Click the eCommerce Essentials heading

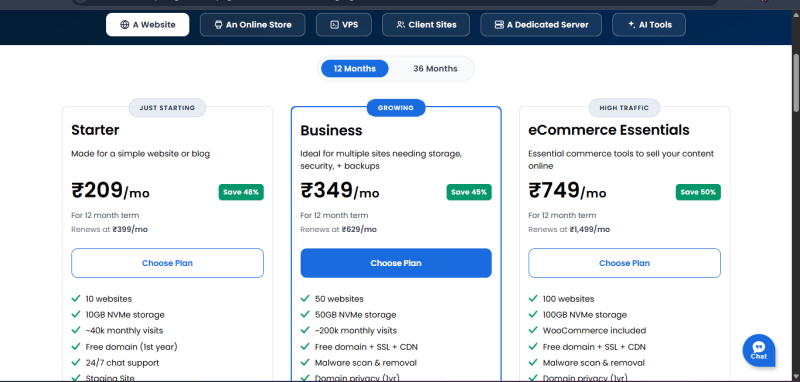click(609, 130)
